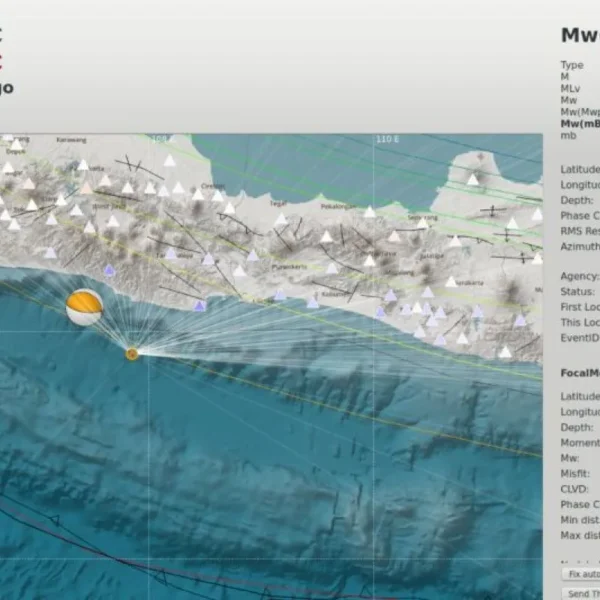The image size is (600, 600).
Task: Click the Agency label
Action: point(579,276)
